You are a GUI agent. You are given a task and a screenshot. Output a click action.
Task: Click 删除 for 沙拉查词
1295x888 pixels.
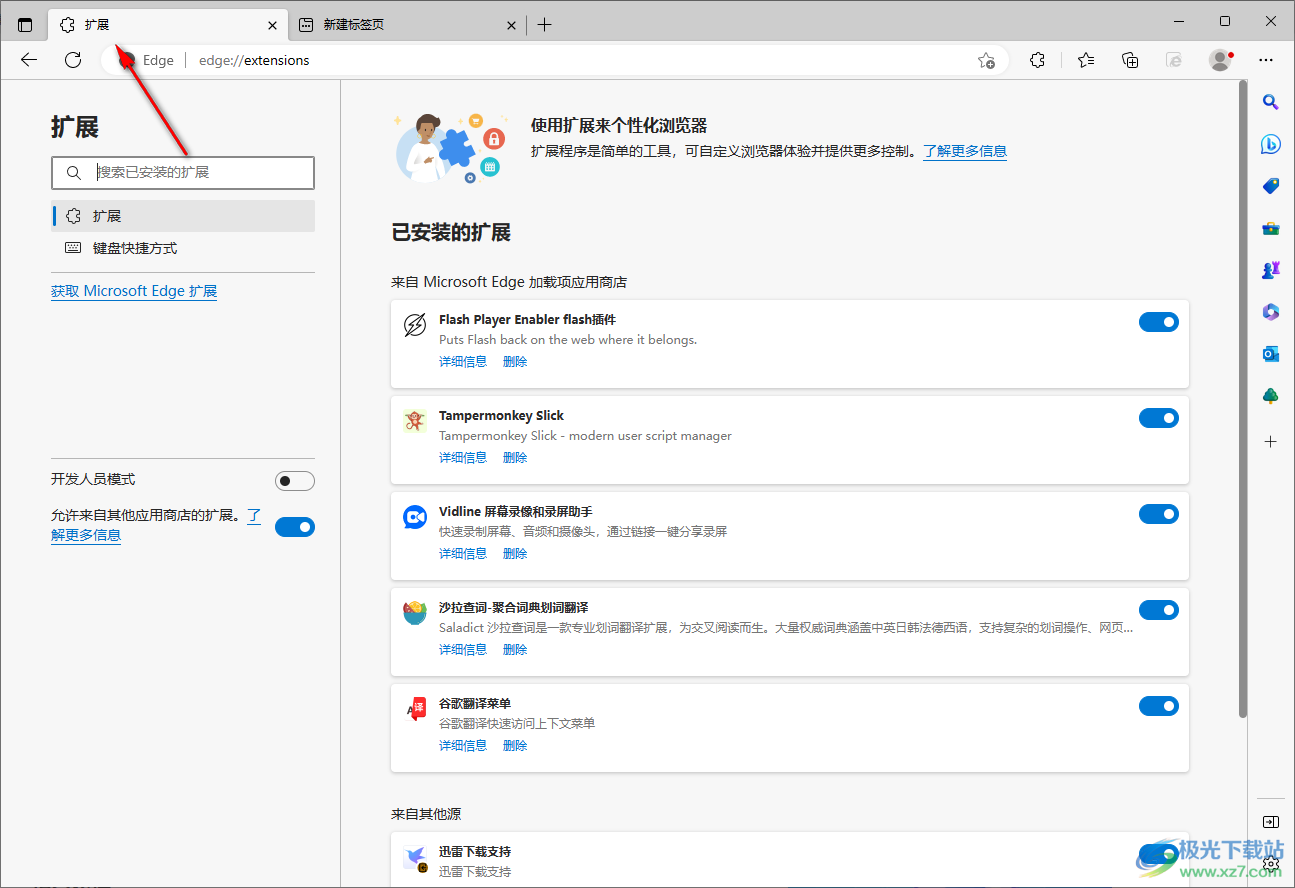(x=515, y=650)
